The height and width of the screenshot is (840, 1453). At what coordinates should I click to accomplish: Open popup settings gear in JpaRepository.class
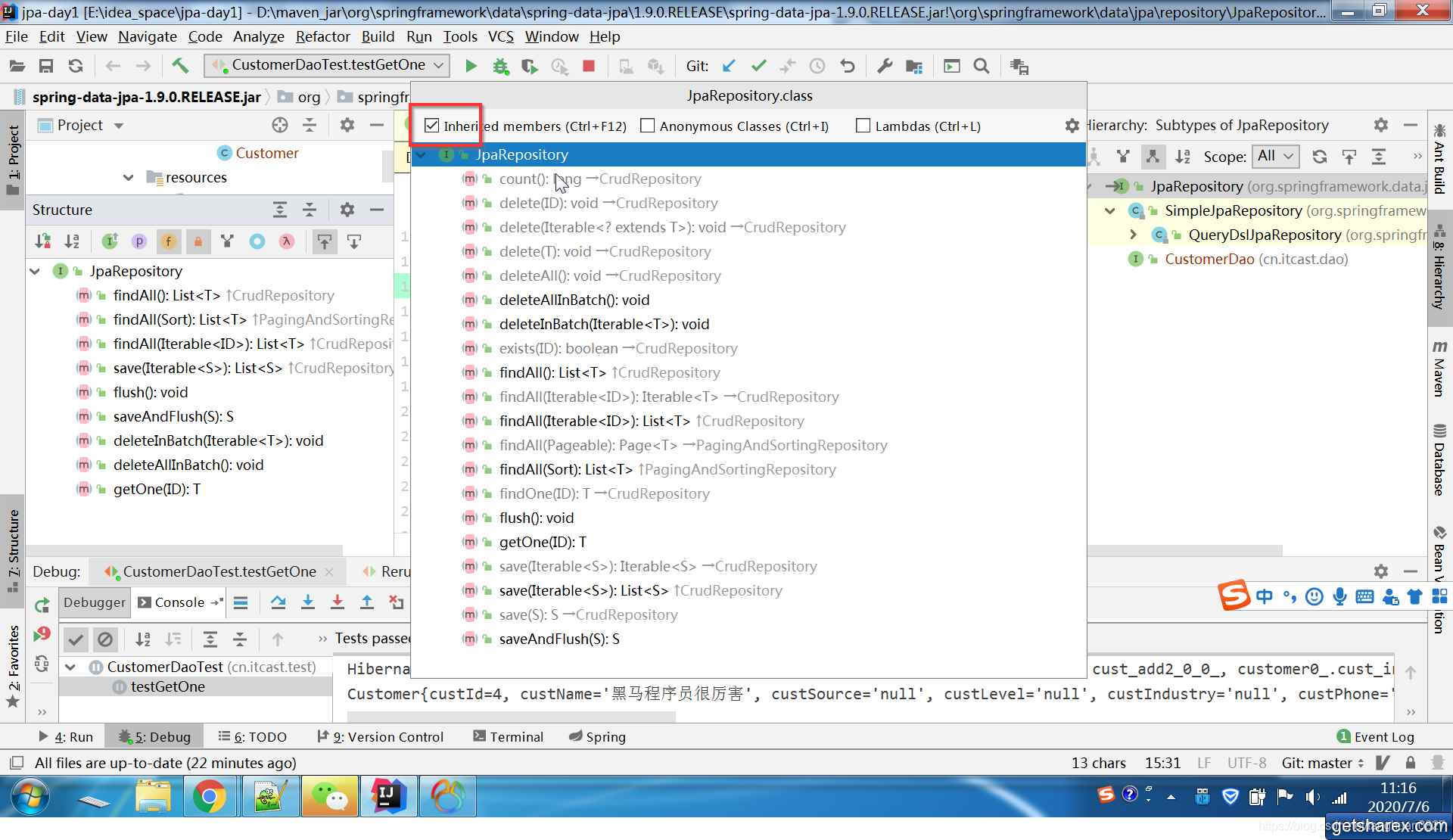[x=1072, y=126]
